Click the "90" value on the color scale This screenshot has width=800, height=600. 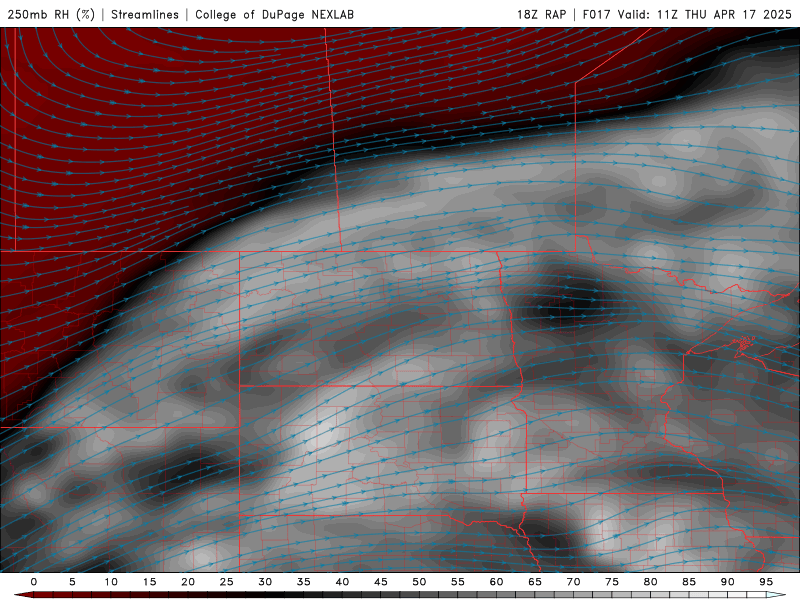(x=727, y=582)
